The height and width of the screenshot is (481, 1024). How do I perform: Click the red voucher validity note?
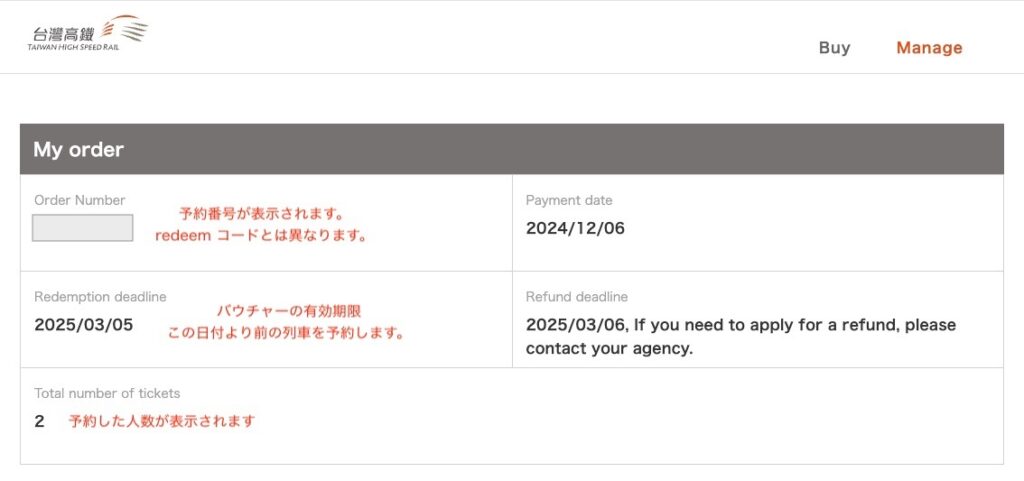pyautogui.click(x=289, y=311)
